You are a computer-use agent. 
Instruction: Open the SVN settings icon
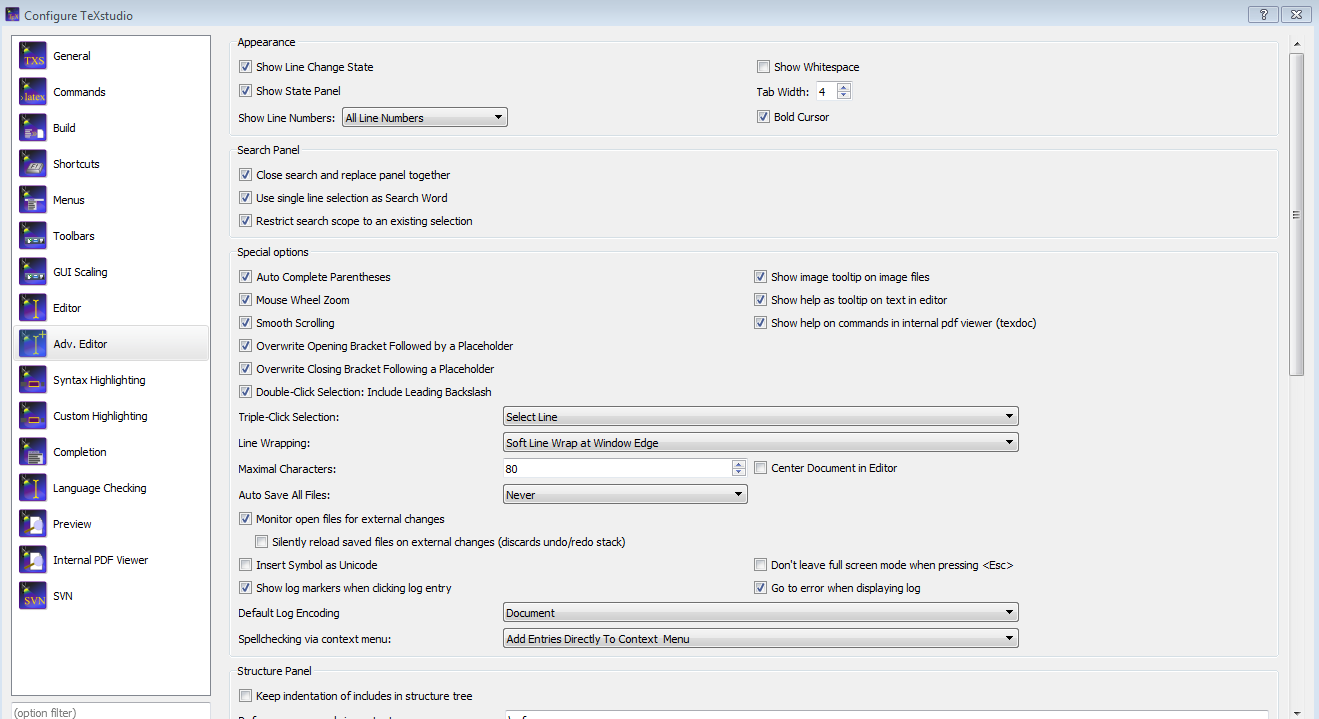tap(33, 596)
